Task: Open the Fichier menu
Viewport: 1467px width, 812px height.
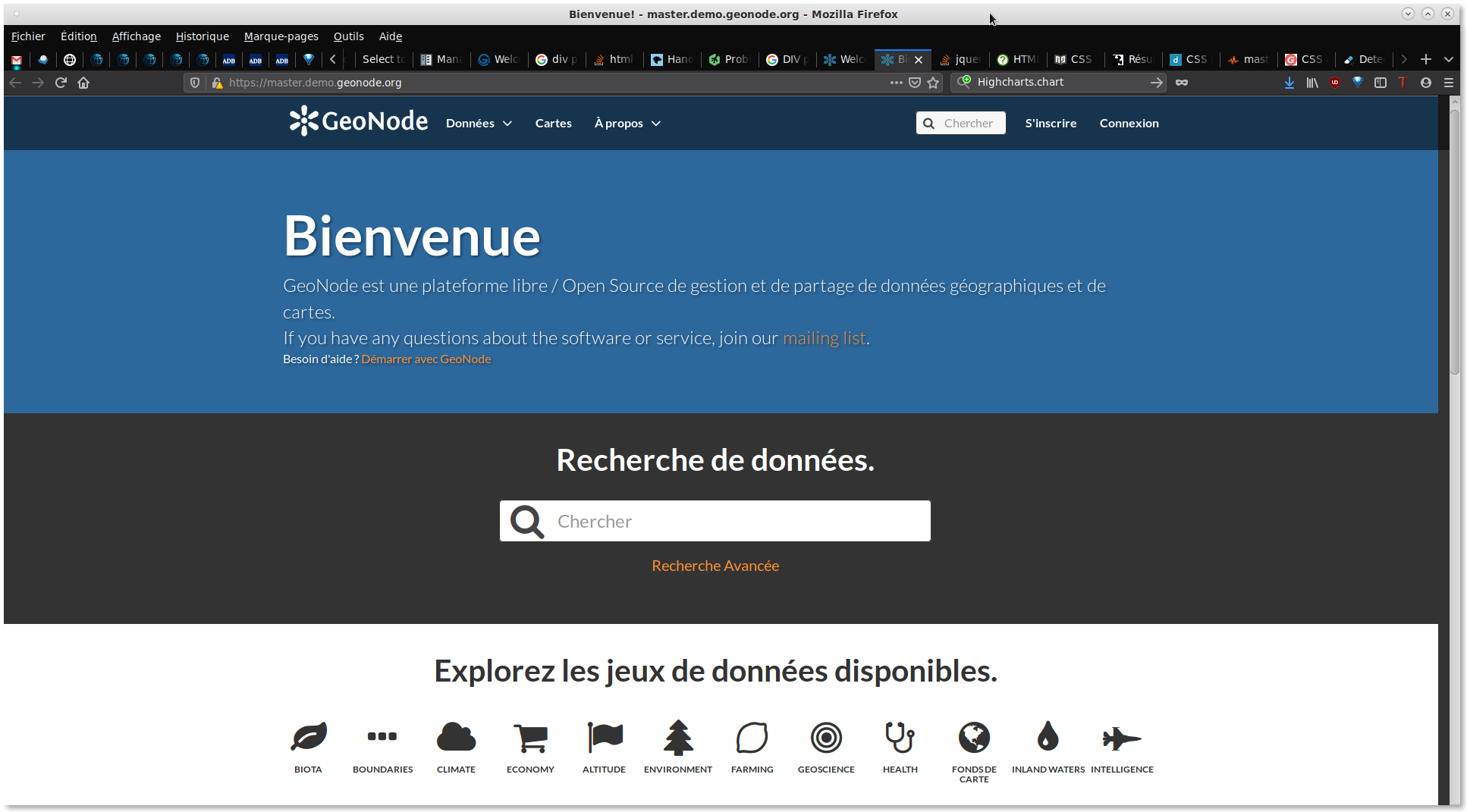Action: 28,36
